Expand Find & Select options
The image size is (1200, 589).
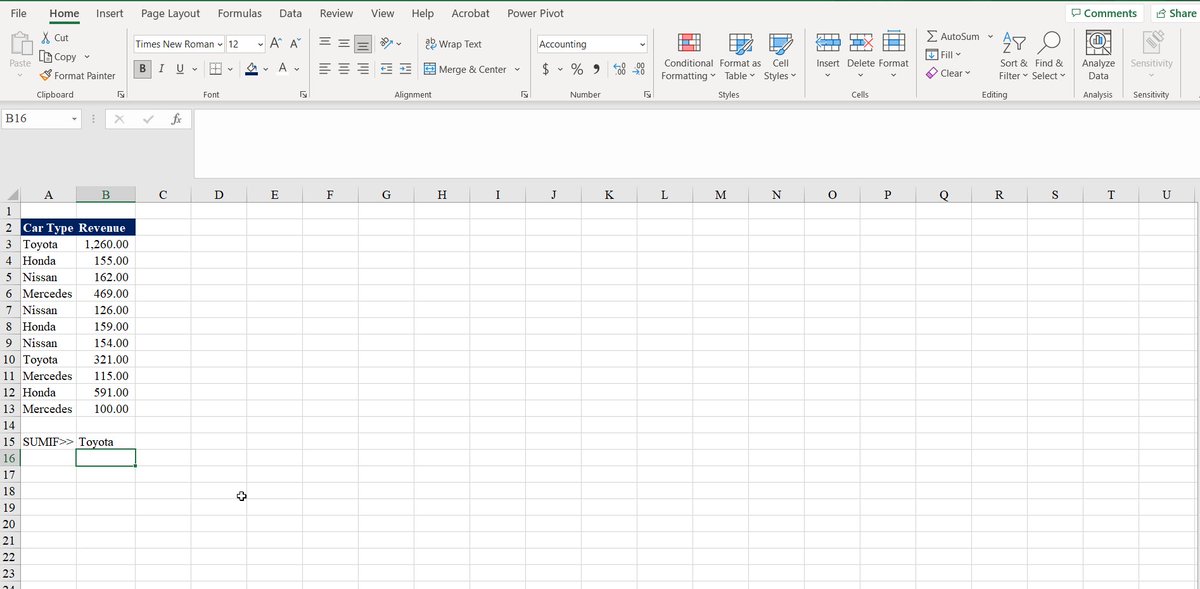pyautogui.click(x=1049, y=57)
